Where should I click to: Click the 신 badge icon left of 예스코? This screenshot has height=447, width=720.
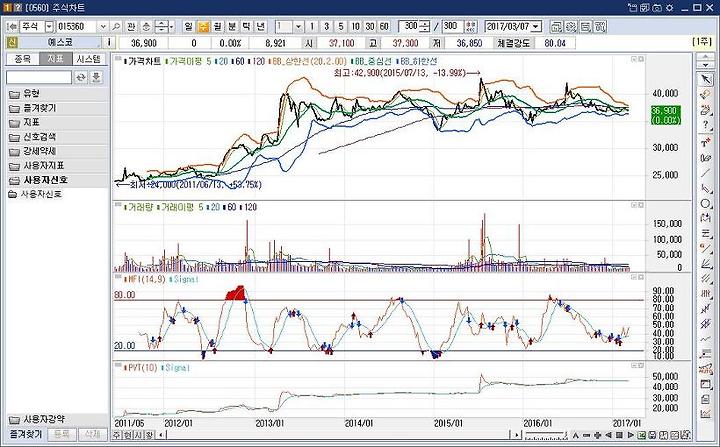coord(12,43)
